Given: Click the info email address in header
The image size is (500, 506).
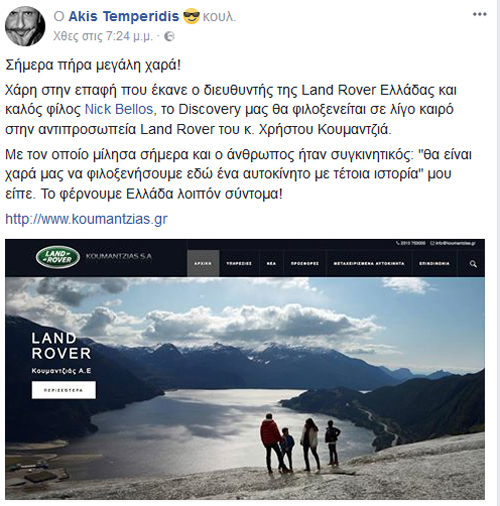Looking at the screenshot, I should [x=453, y=243].
